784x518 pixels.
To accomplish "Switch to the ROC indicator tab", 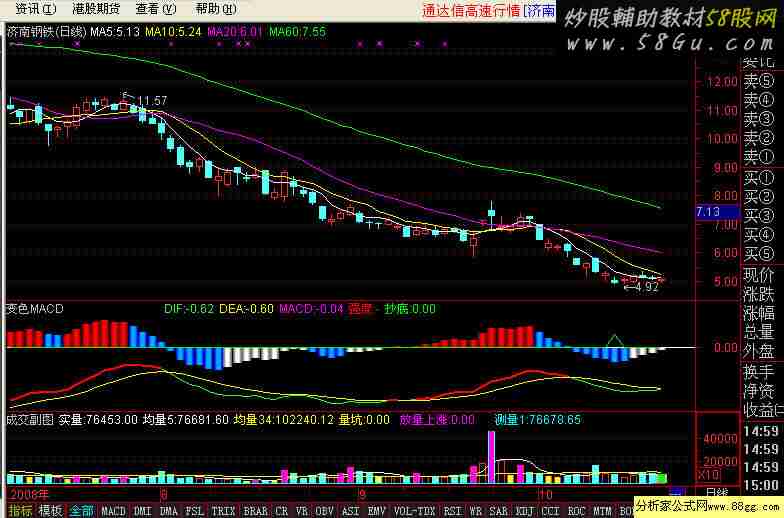I will (x=576, y=511).
